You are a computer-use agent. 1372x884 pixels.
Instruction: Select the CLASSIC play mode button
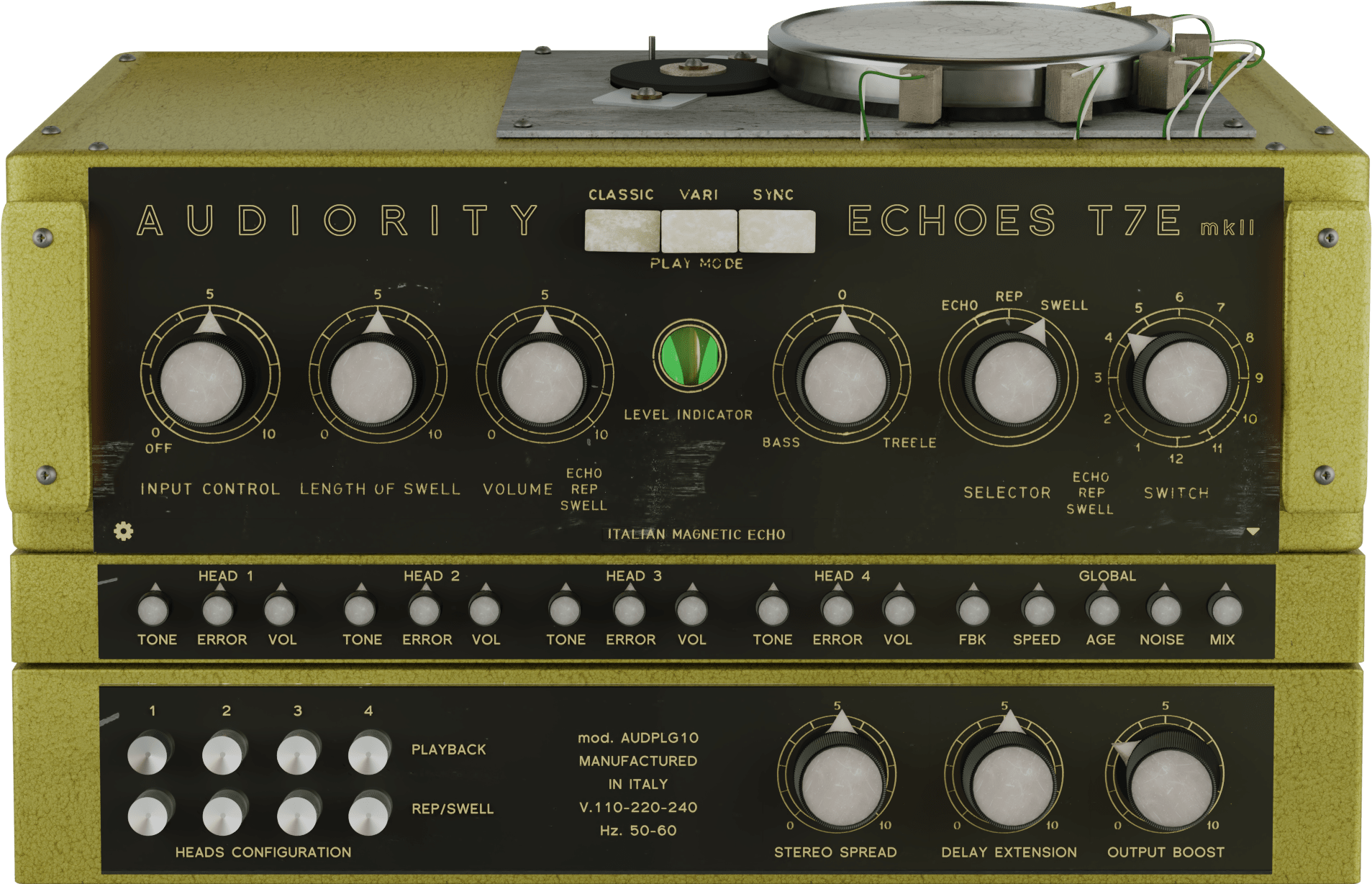point(622,231)
